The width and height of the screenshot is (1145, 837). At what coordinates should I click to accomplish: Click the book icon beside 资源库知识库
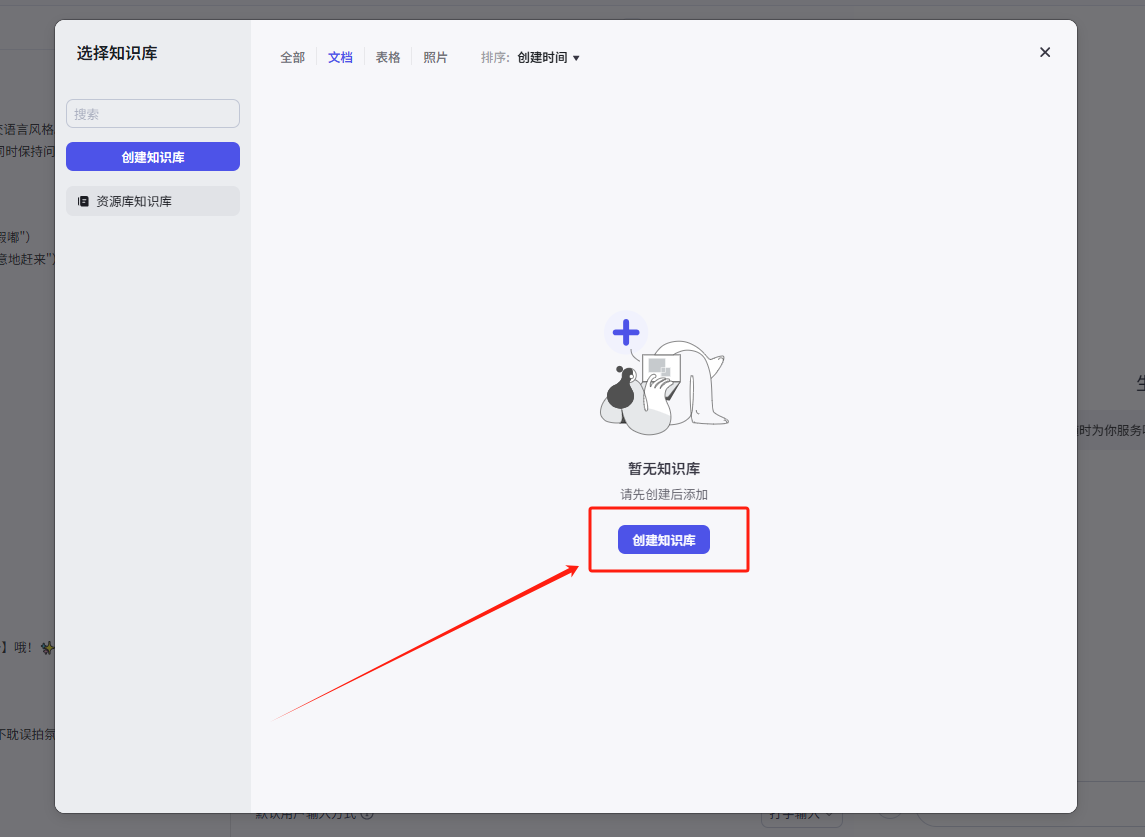pyautogui.click(x=83, y=201)
